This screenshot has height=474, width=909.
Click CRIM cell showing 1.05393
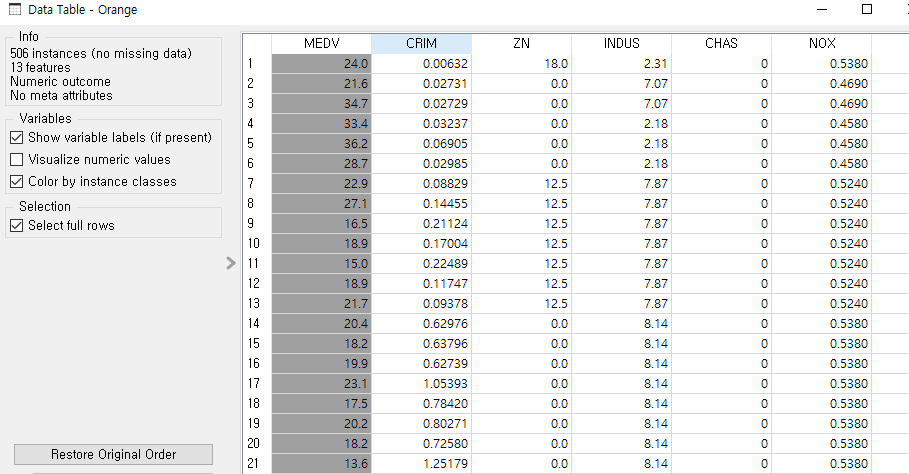421,384
